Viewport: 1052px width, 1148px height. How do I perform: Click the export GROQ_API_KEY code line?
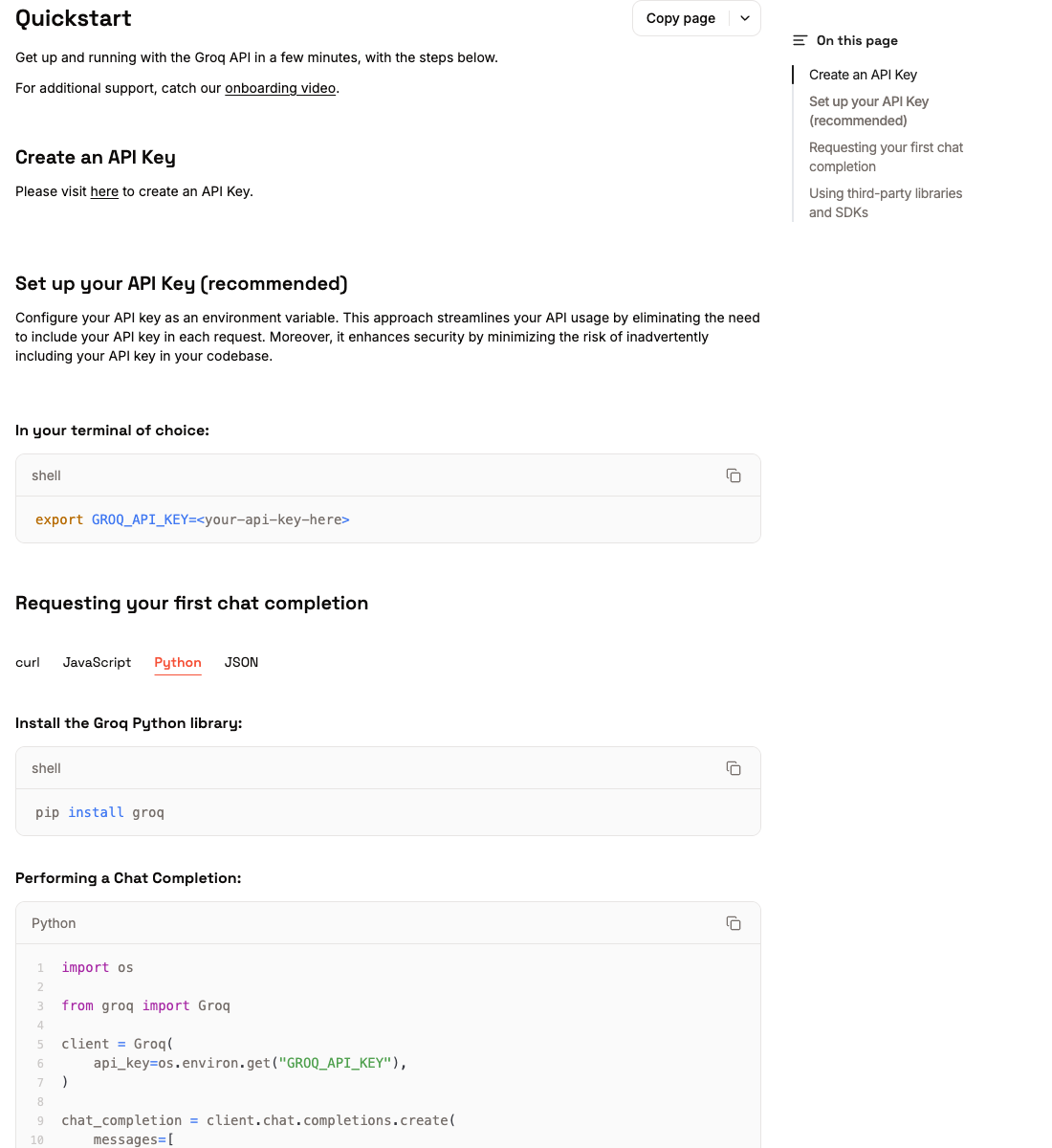click(x=192, y=519)
